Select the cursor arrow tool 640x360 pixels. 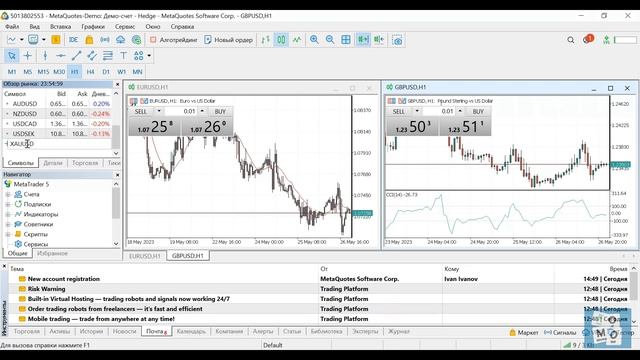click(x=11, y=56)
